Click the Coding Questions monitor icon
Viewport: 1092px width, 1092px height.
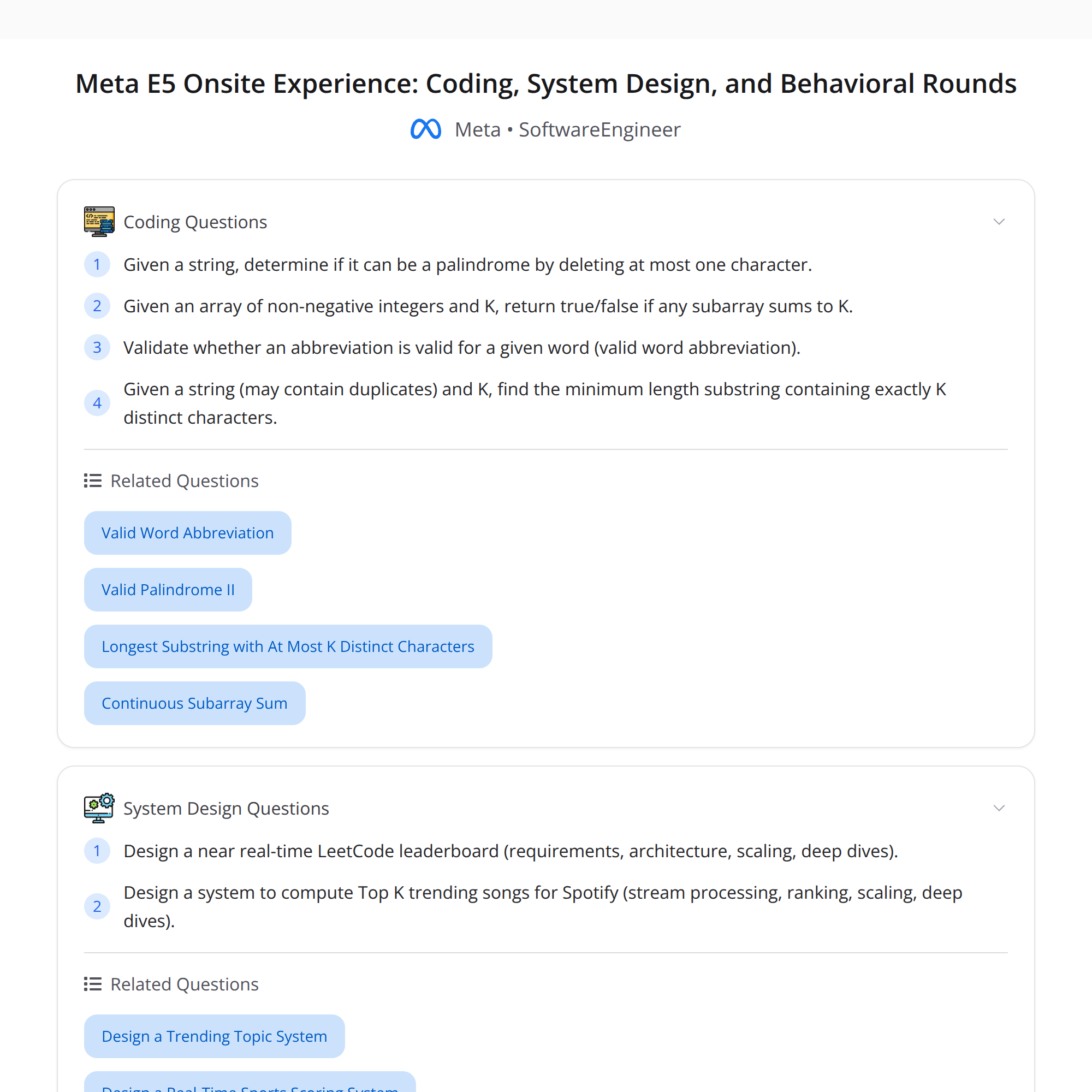coord(99,221)
